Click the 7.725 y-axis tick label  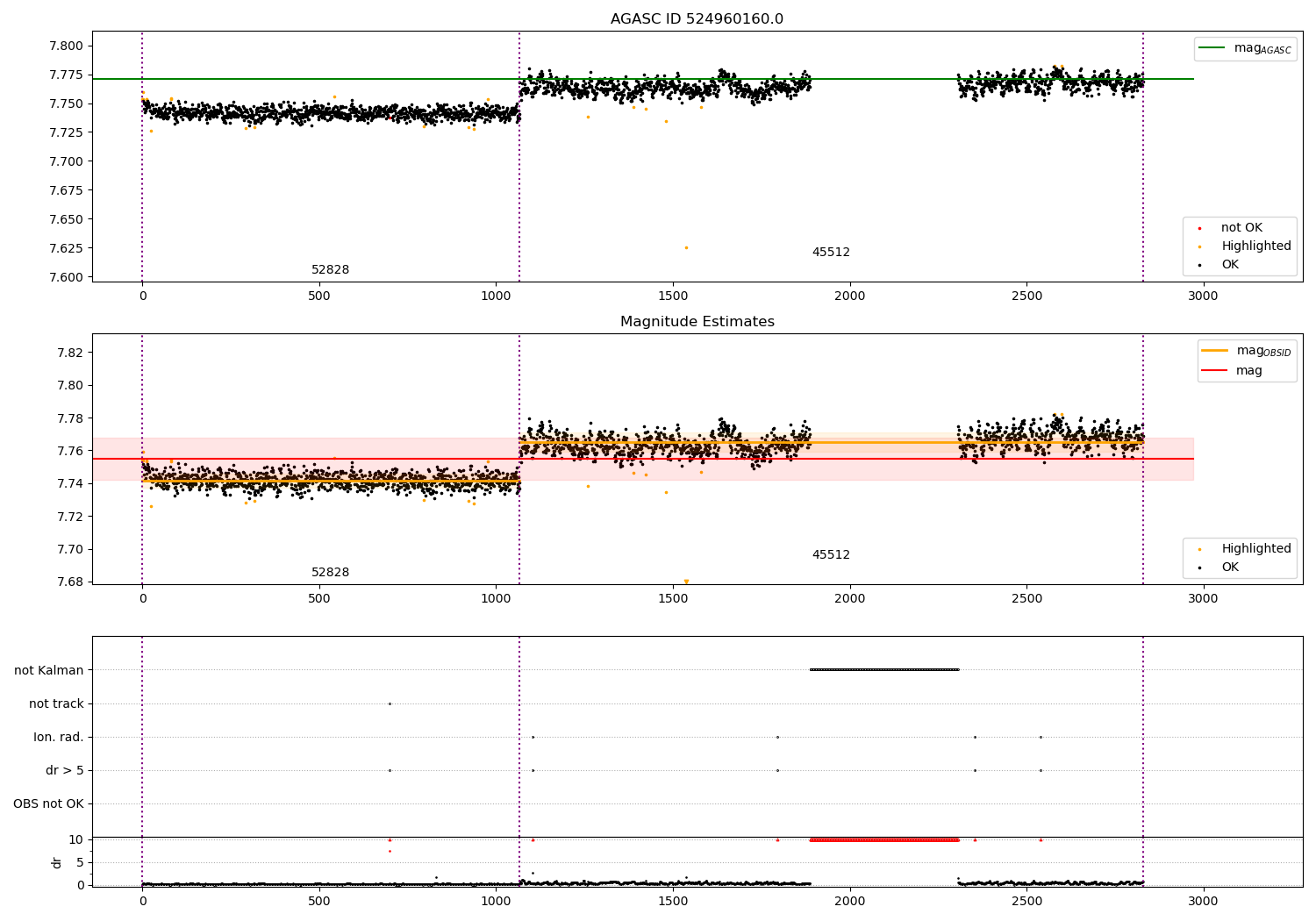tap(66, 132)
